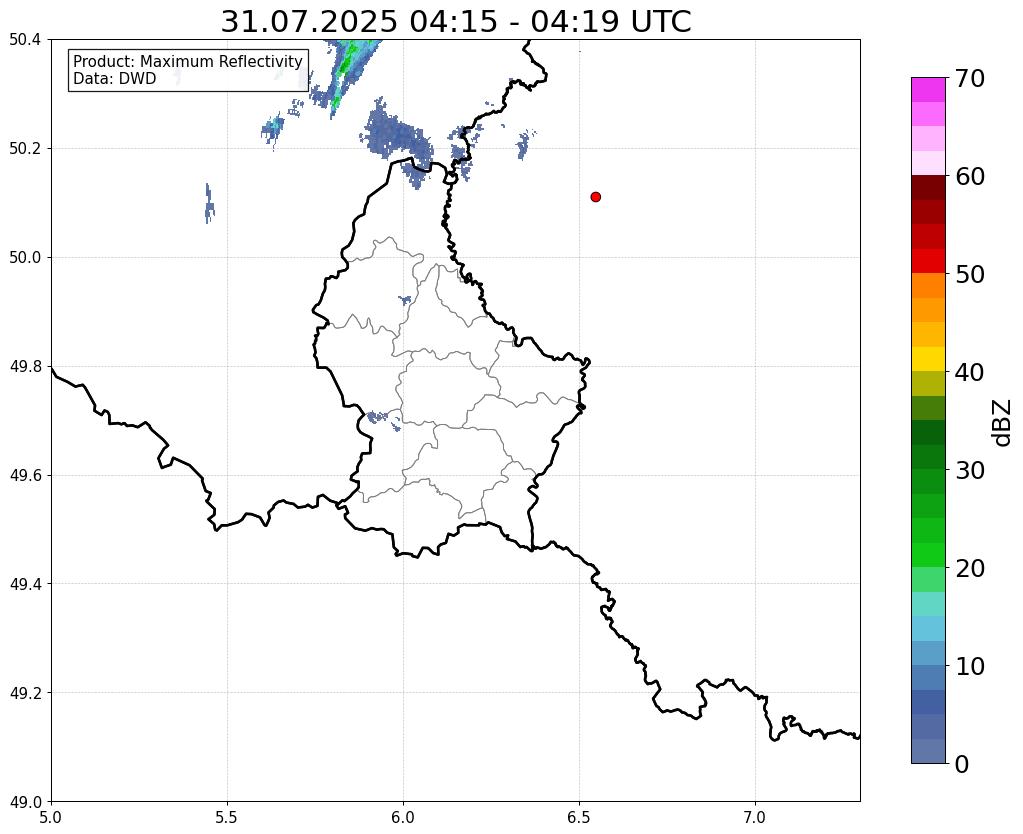The image size is (1023, 834).
Task: Click the latitude axis label 49.6
Action: [25, 476]
